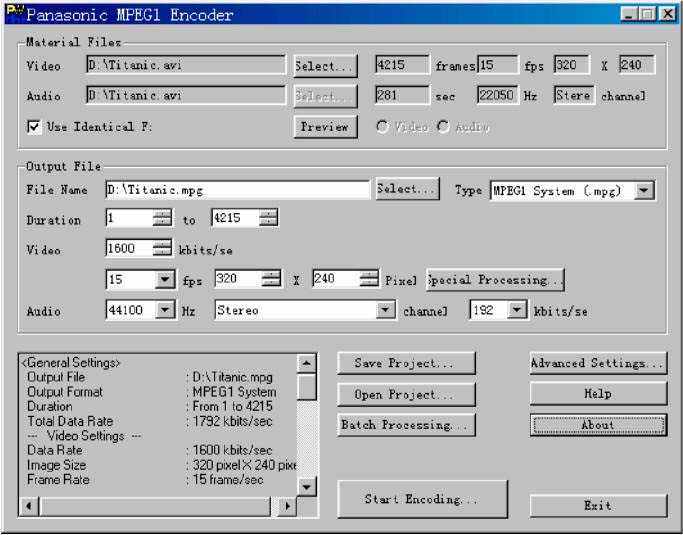Viewport: 683px width, 535px height.
Task: Click Start Encoding button
Action: coord(422,499)
